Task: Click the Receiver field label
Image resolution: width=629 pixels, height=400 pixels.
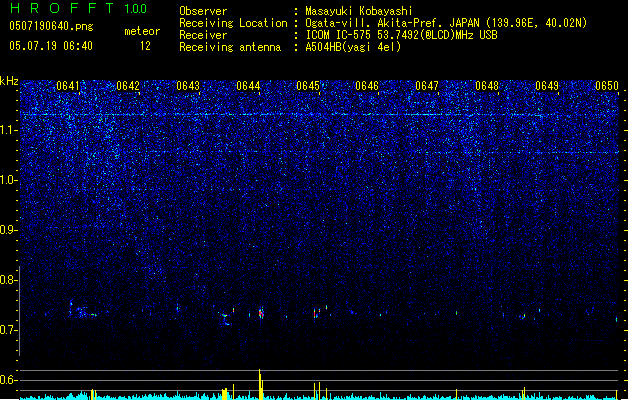Action: [203, 35]
